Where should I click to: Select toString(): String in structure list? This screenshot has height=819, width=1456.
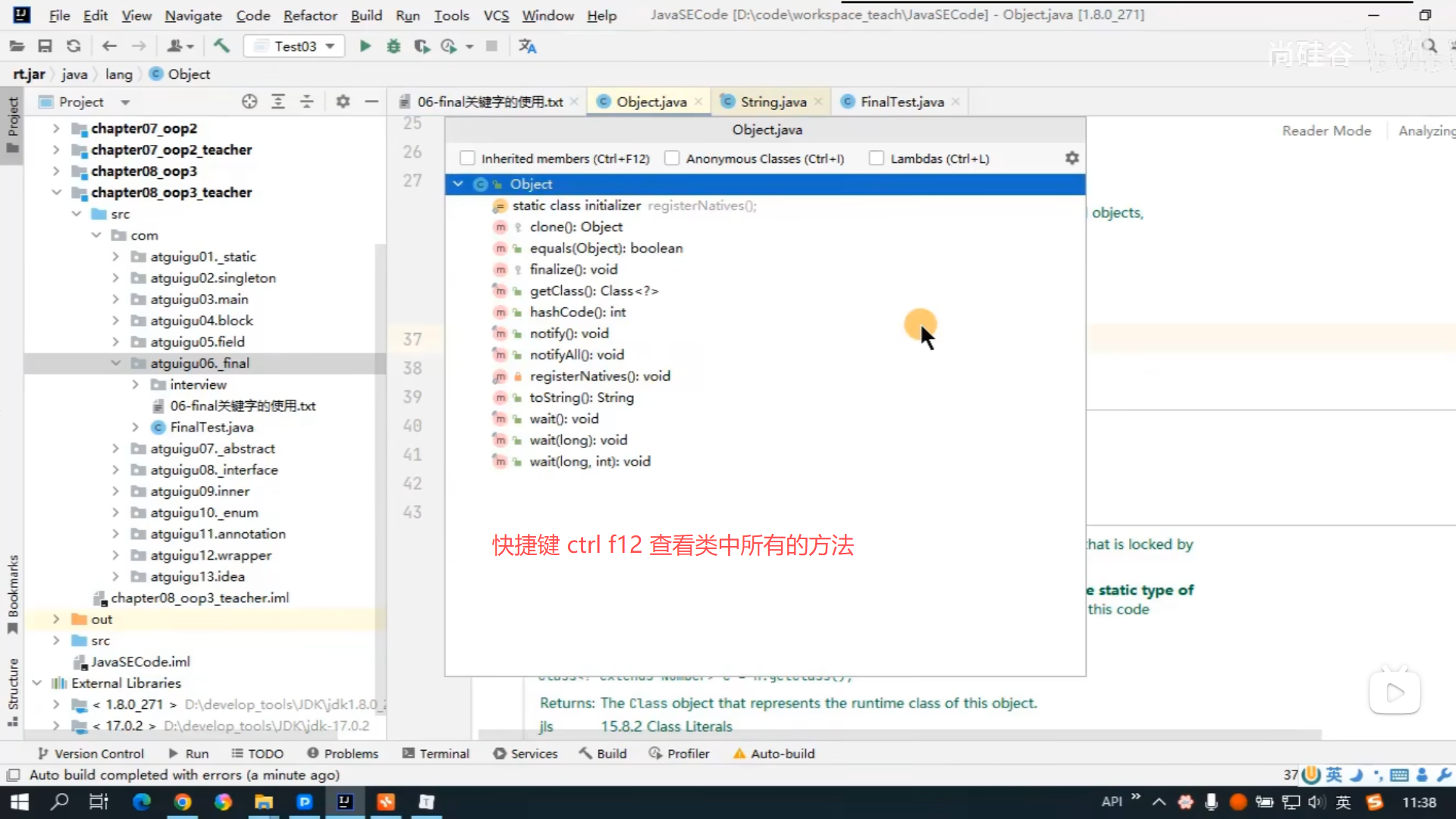(581, 397)
